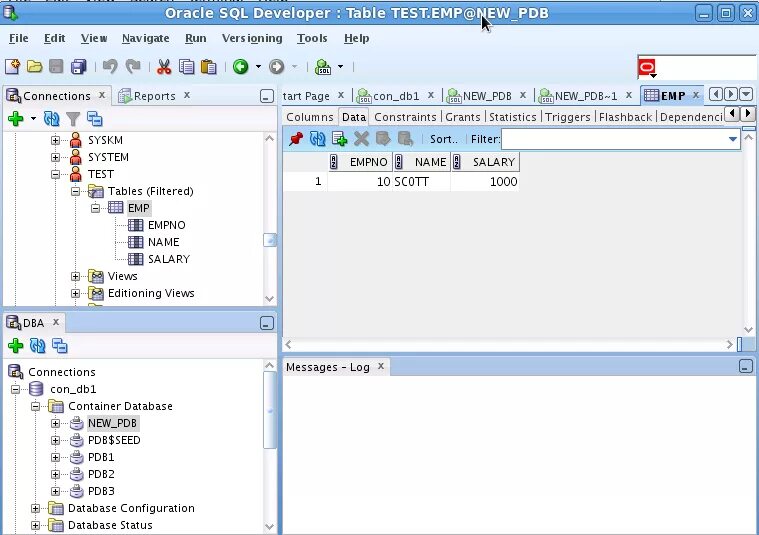Click the Redo toolbar icon
Viewport: 759px width, 535px height.
[133, 66]
